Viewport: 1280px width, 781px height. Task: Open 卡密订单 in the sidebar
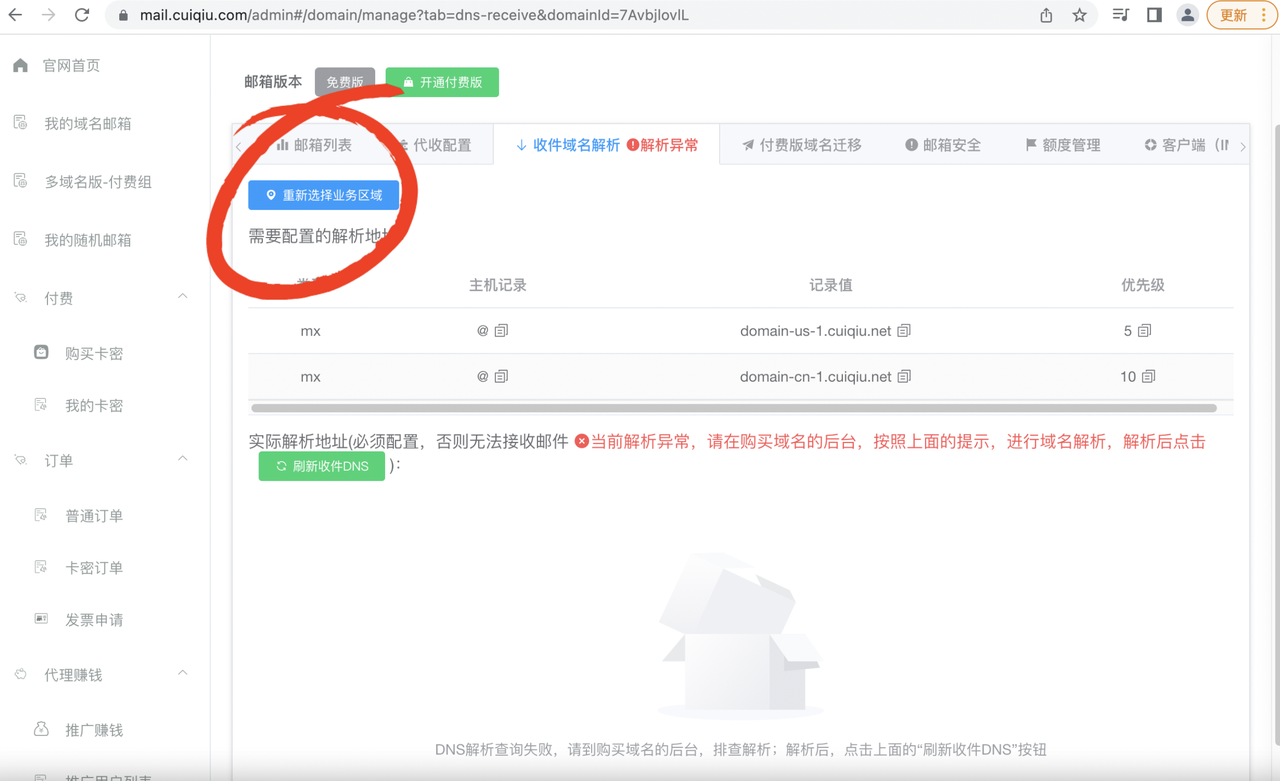point(94,568)
